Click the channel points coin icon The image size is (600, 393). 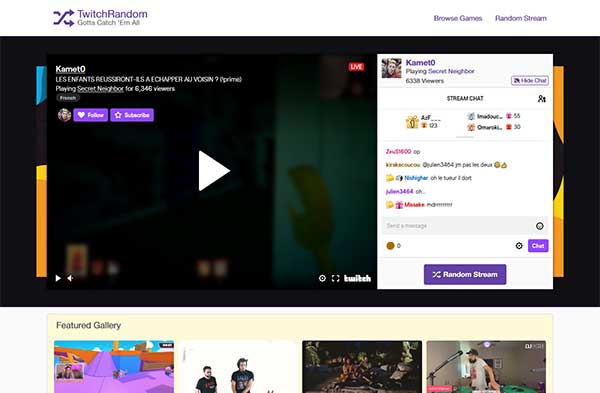click(x=390, y=246)
